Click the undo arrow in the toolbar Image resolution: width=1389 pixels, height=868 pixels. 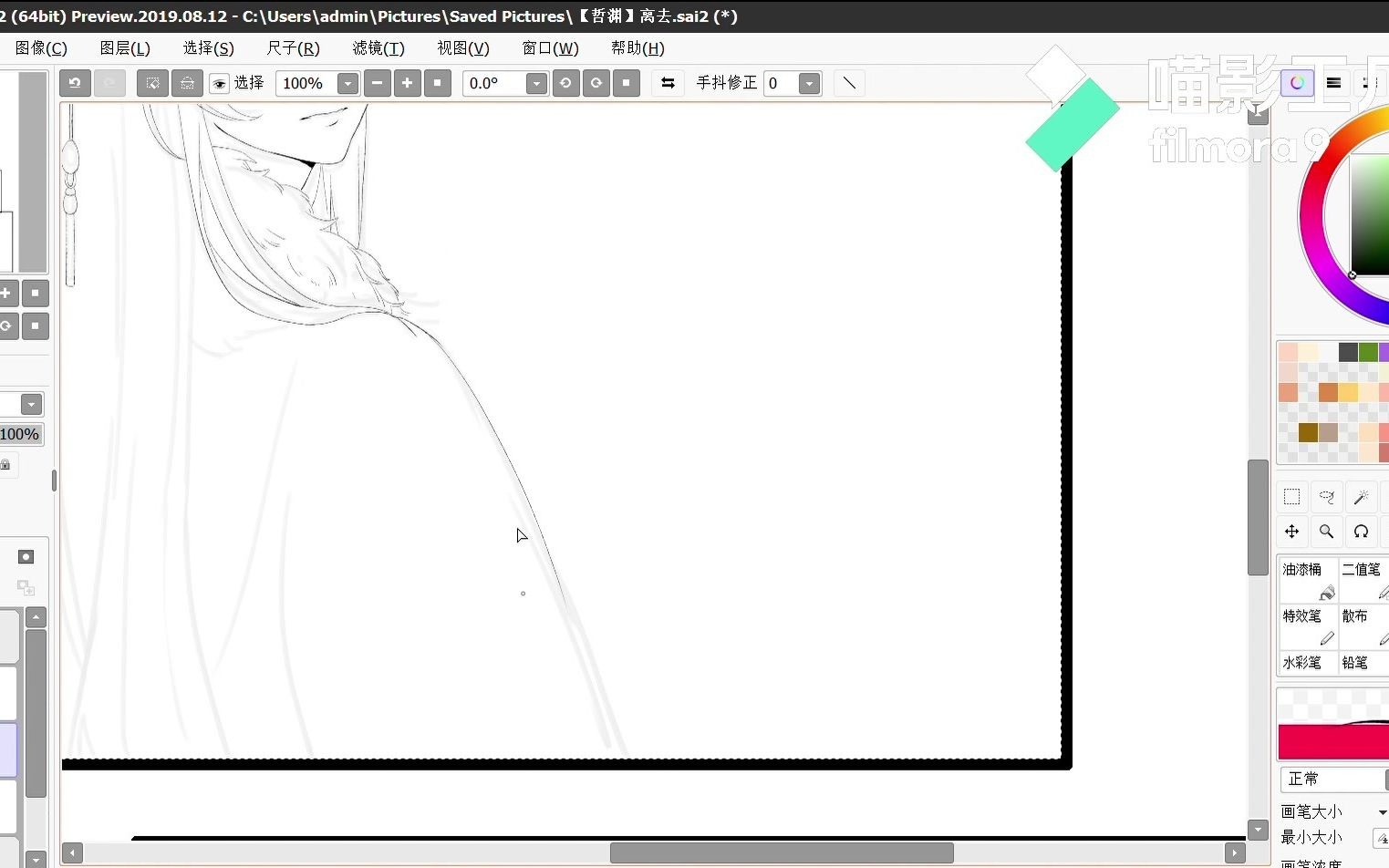tap(75, 83)
